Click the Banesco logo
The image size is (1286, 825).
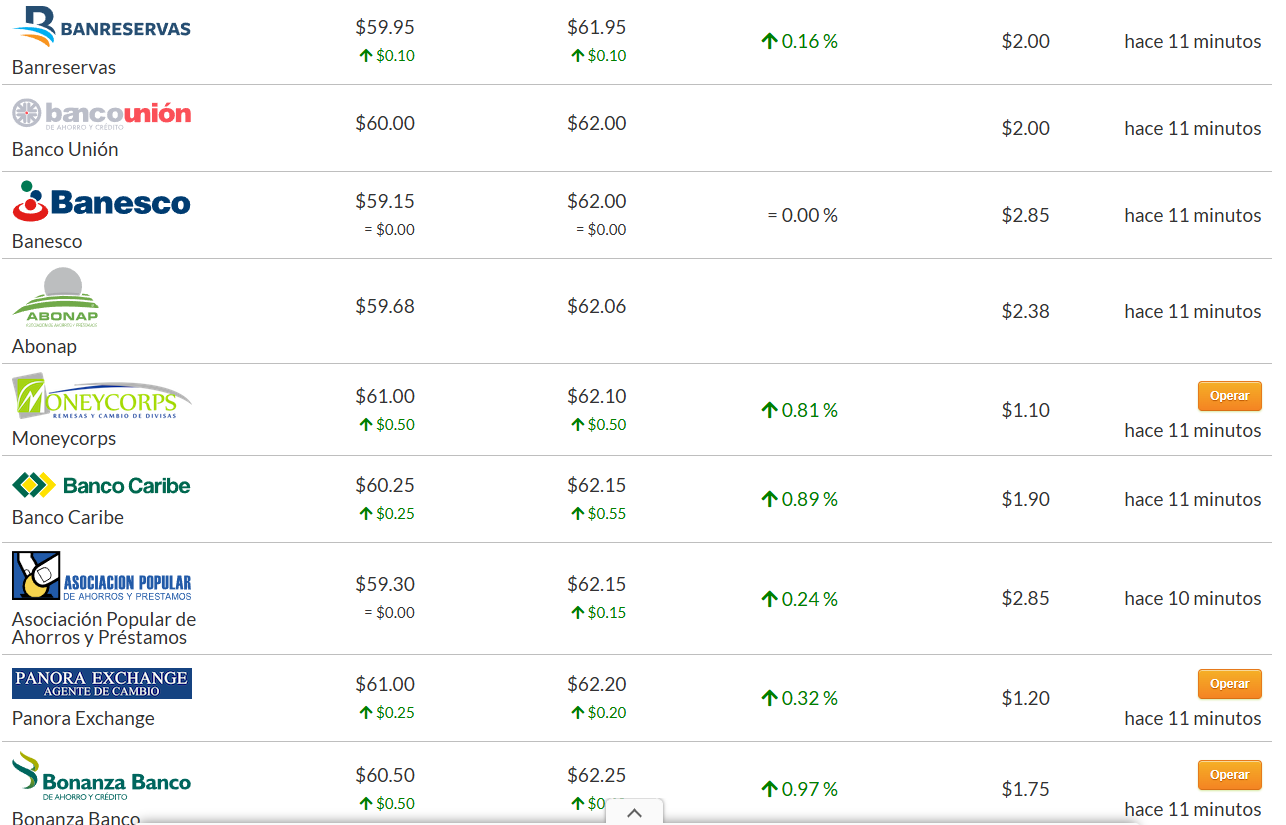point(101,202)
